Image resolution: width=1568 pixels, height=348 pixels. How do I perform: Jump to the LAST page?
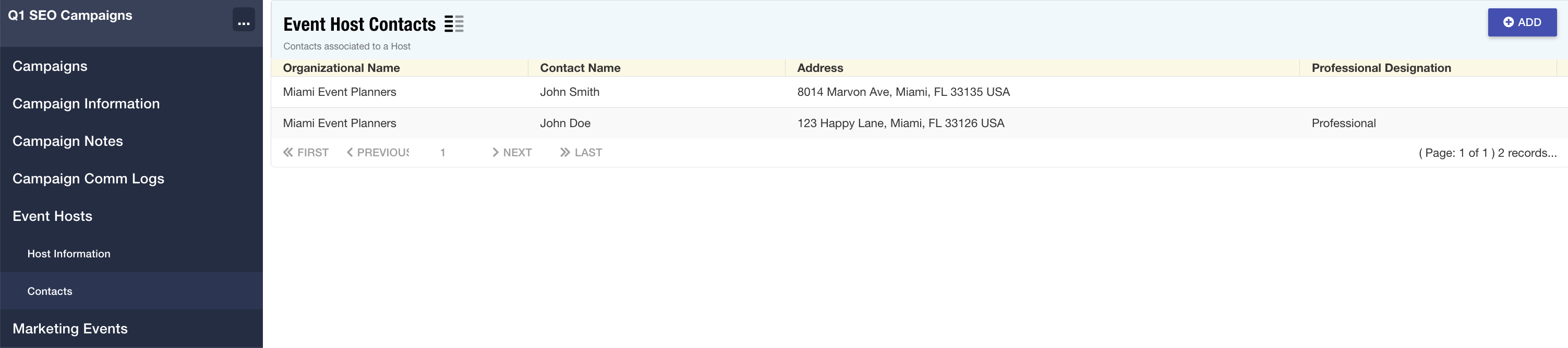(x=581, y=153)
